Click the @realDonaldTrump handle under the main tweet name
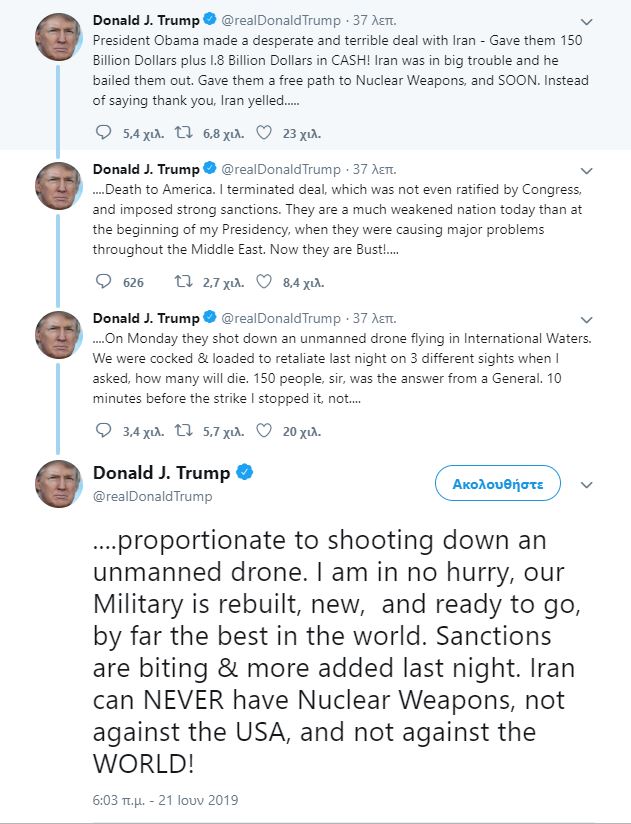This screenshot has height=824, width=631. tap(152, 496)
